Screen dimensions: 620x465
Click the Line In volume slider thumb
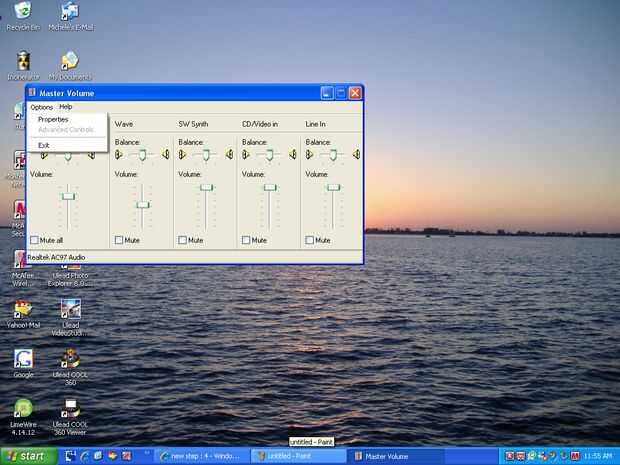coord(333,187)
